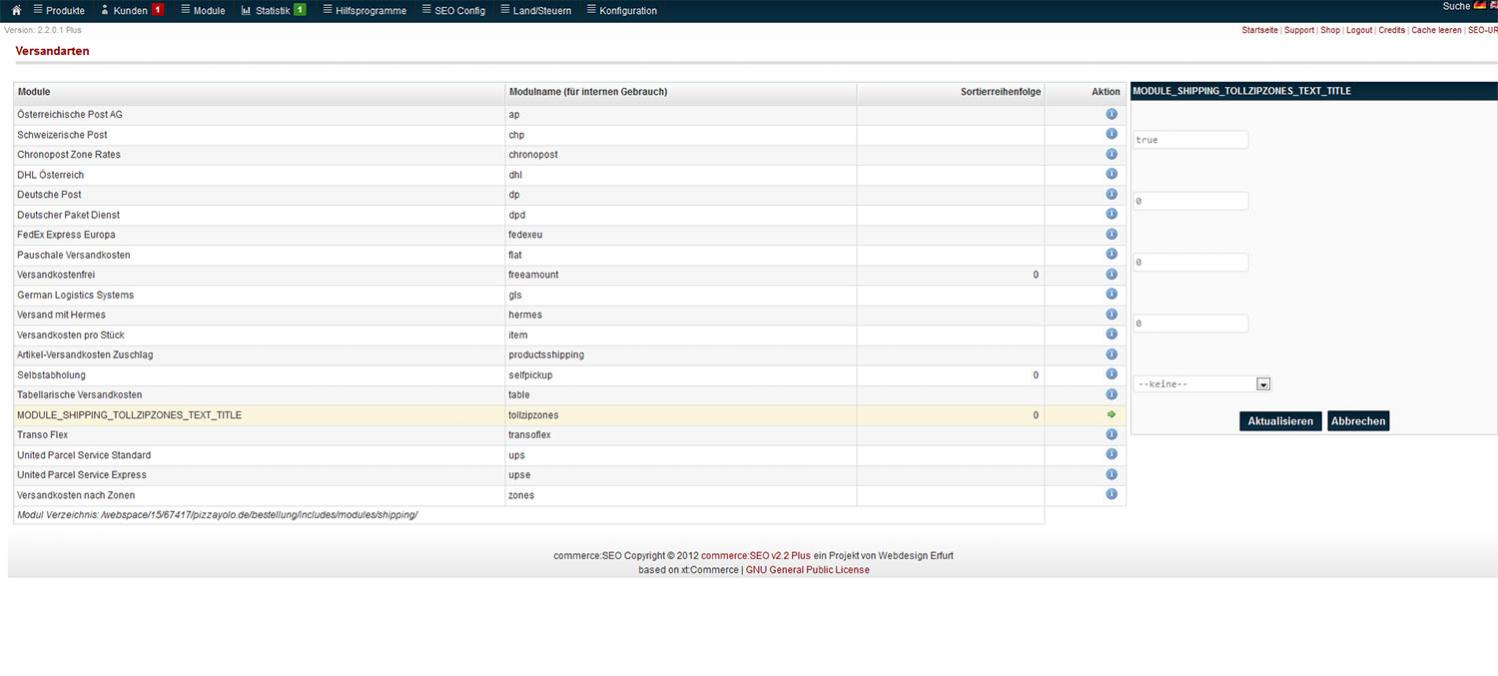Follow the Cache leeren link
This screenshot has width=1498, height=676.
1436,30
